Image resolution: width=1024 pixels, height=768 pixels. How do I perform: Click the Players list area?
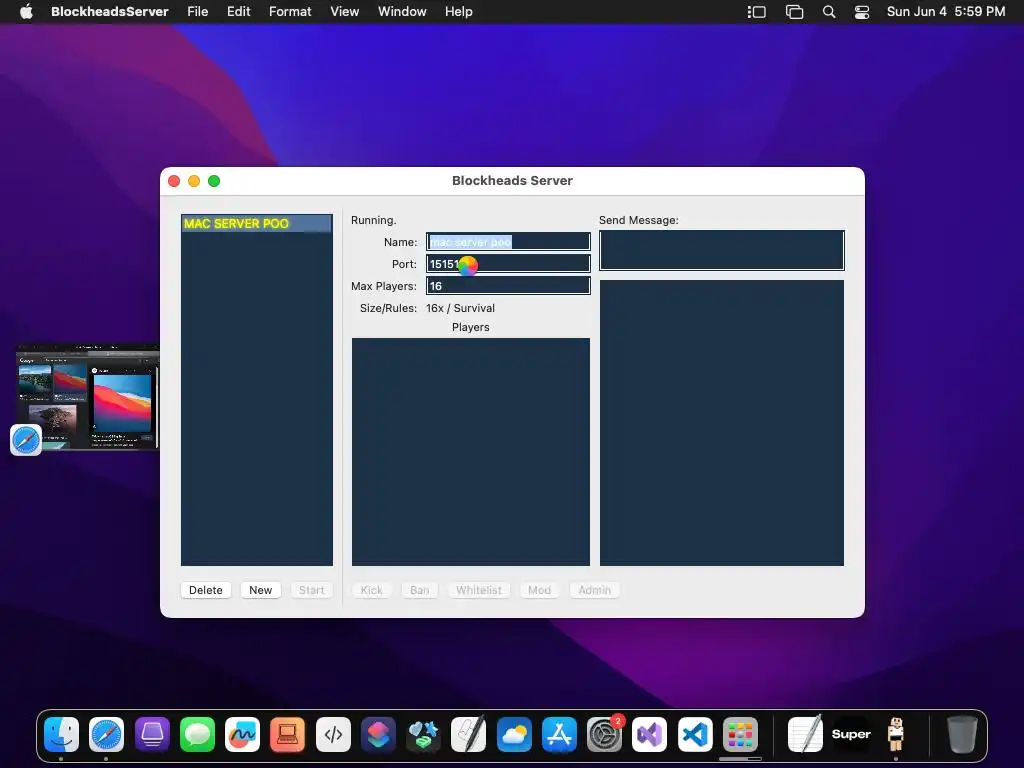tap(471, 452)
